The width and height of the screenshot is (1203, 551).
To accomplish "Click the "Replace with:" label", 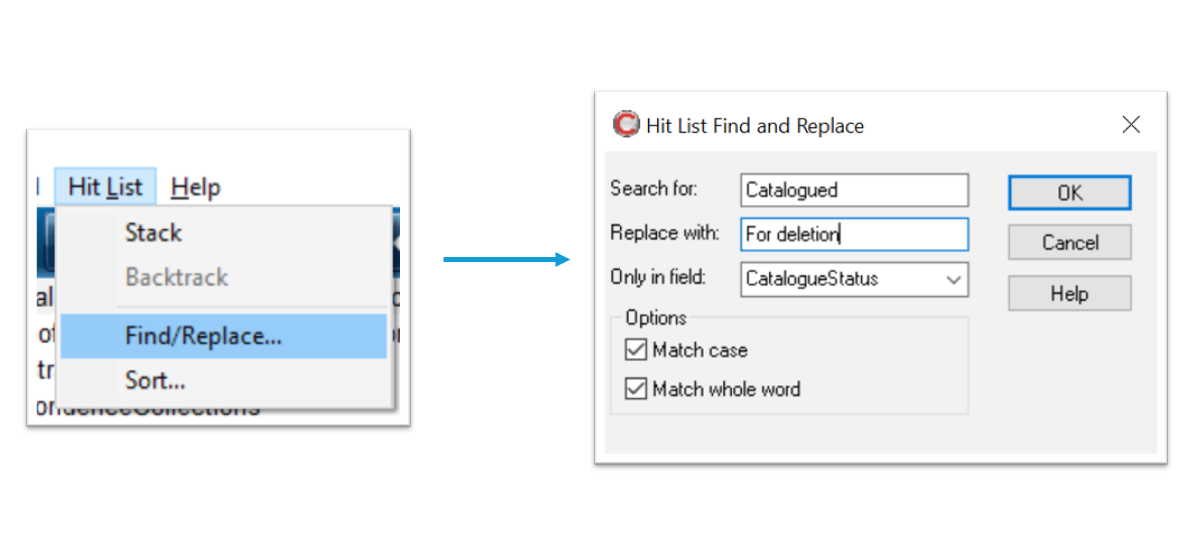I will pos(664,233).
